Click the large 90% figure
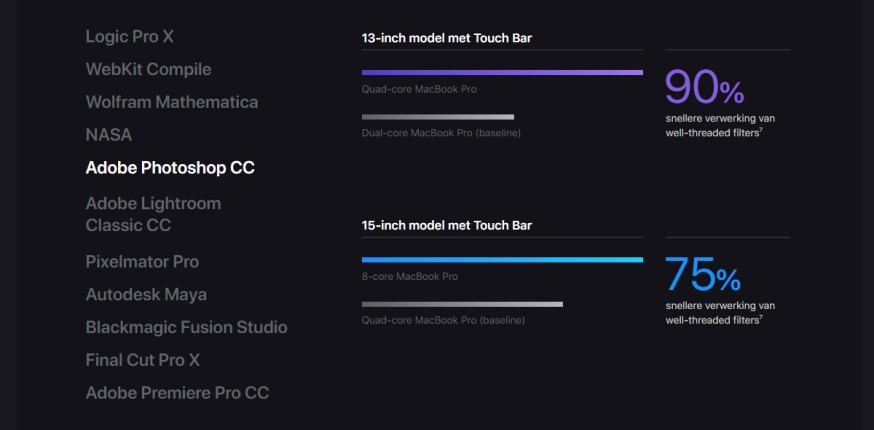 click(x=705, y=88)
